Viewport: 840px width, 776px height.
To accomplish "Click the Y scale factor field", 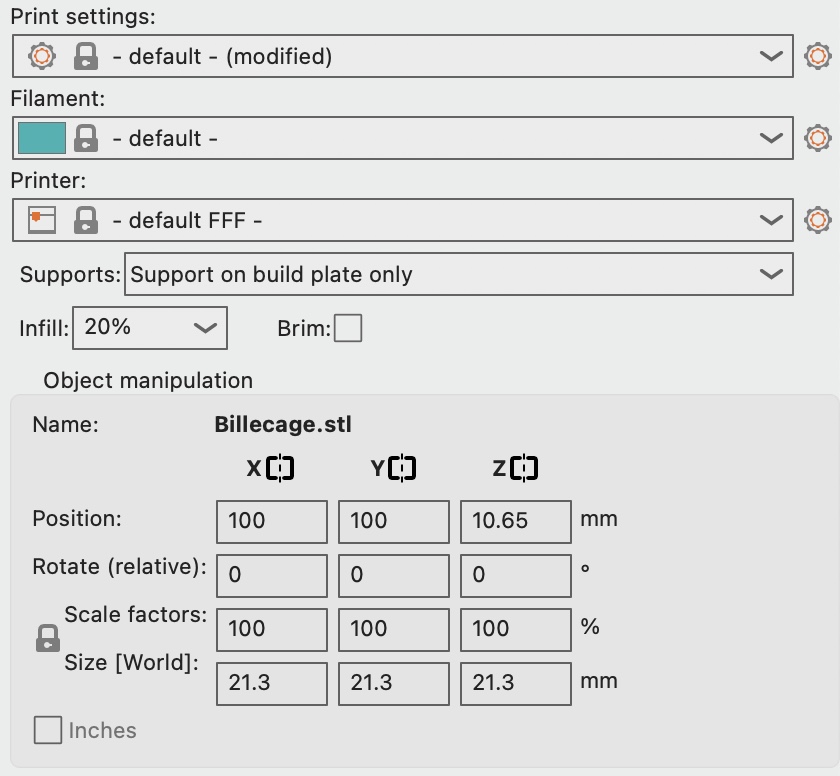I will click(393, 629).
